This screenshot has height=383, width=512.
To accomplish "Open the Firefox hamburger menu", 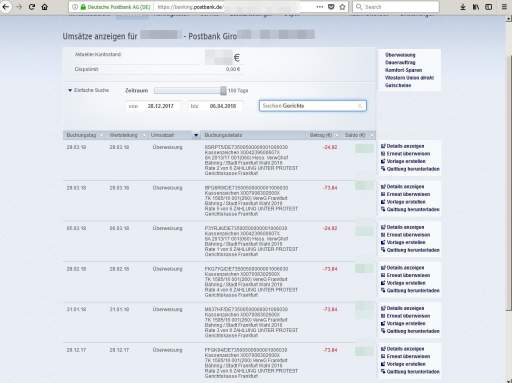I will 504,7.
